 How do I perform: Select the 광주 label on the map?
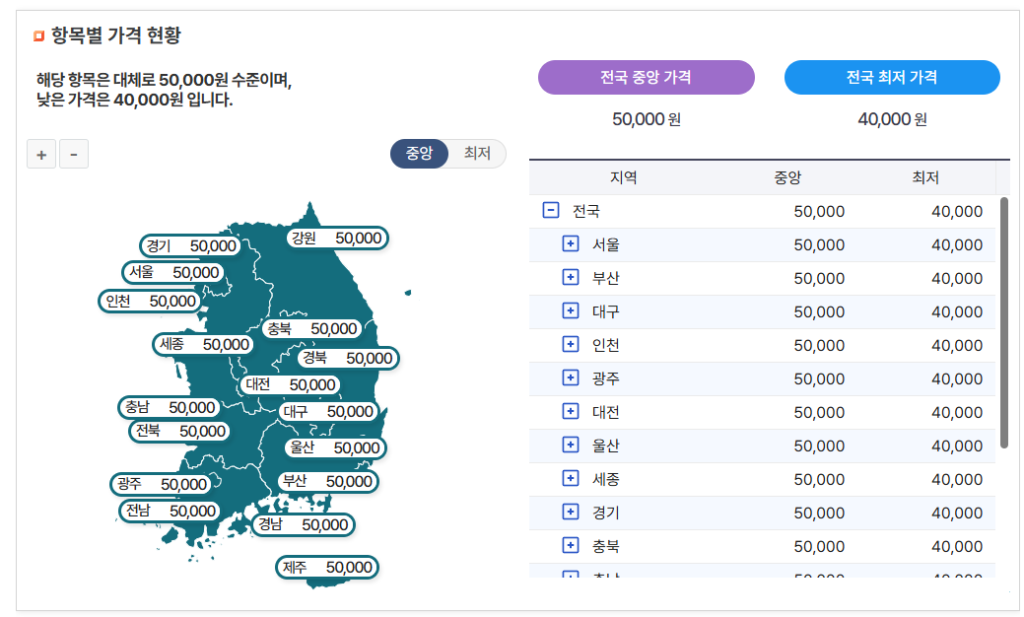click(x=161, y=484)
